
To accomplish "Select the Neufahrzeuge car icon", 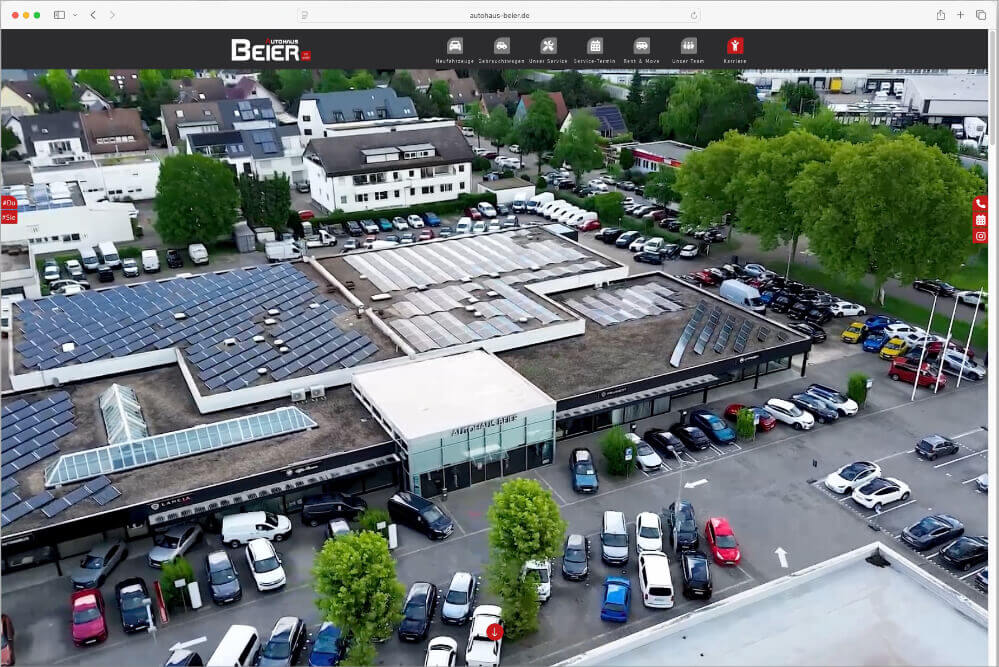I will (x=453, y=44).
